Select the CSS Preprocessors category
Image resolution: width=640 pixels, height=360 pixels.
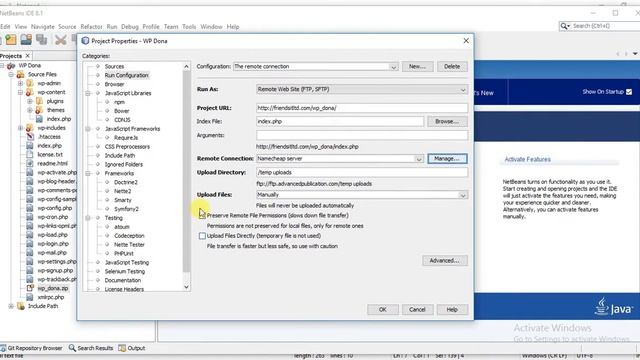point(127,147)
